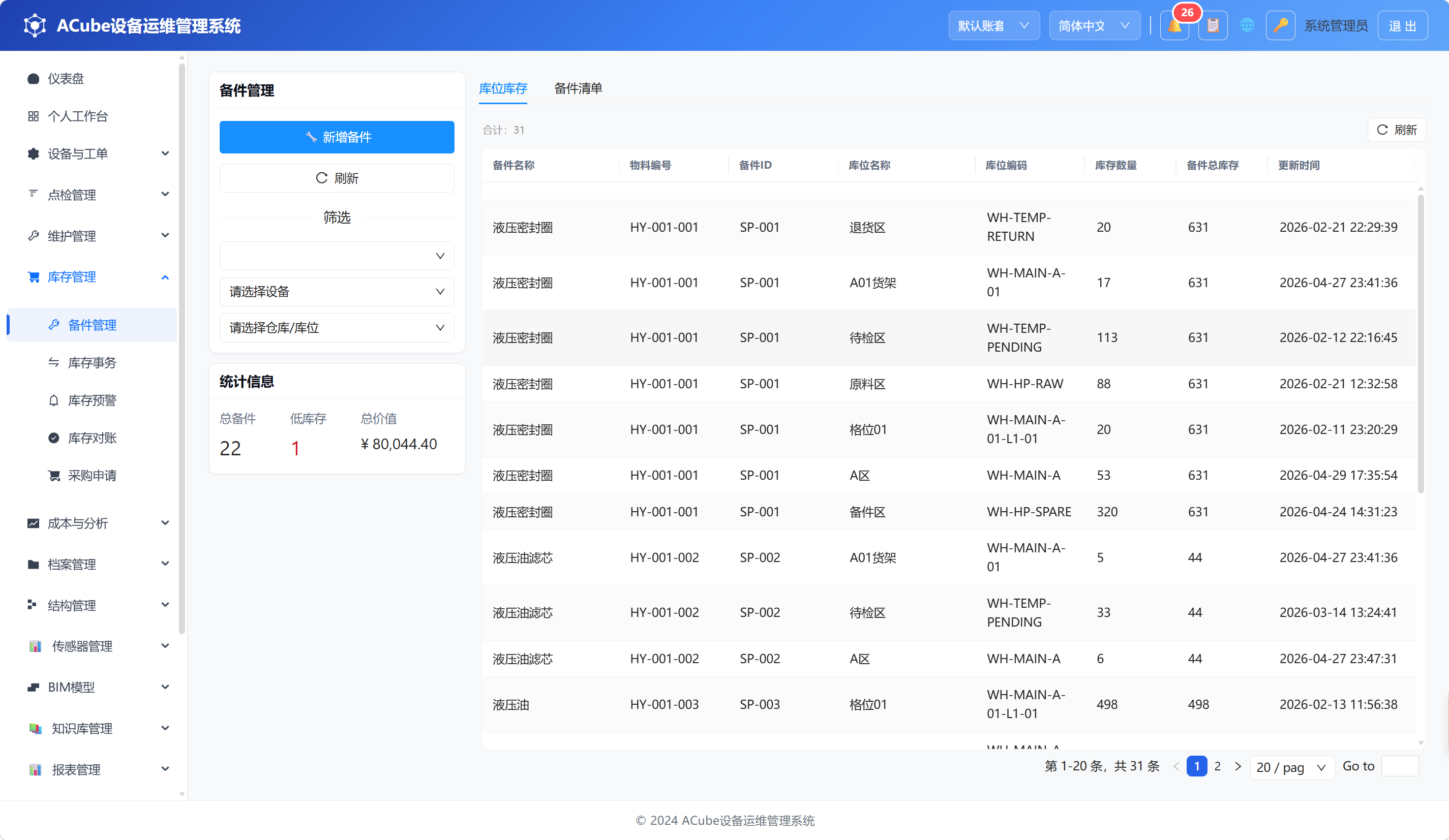The height and width of the screenshot is (840, 1449).
Task: Click the gear icon beside 设备与工单
Action: tap(34, 153)
